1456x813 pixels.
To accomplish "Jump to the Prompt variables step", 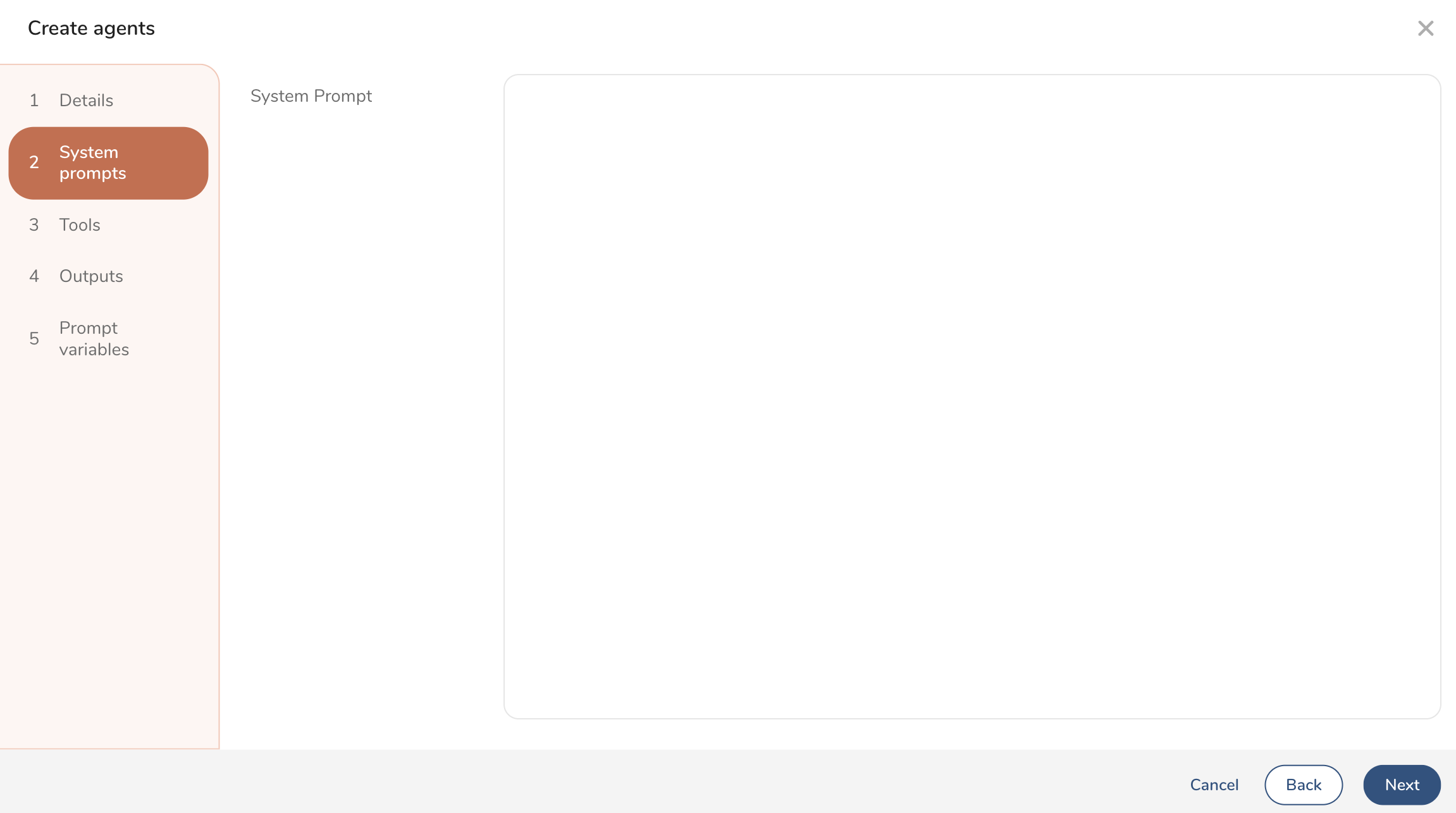I will (x=94, y=339).
